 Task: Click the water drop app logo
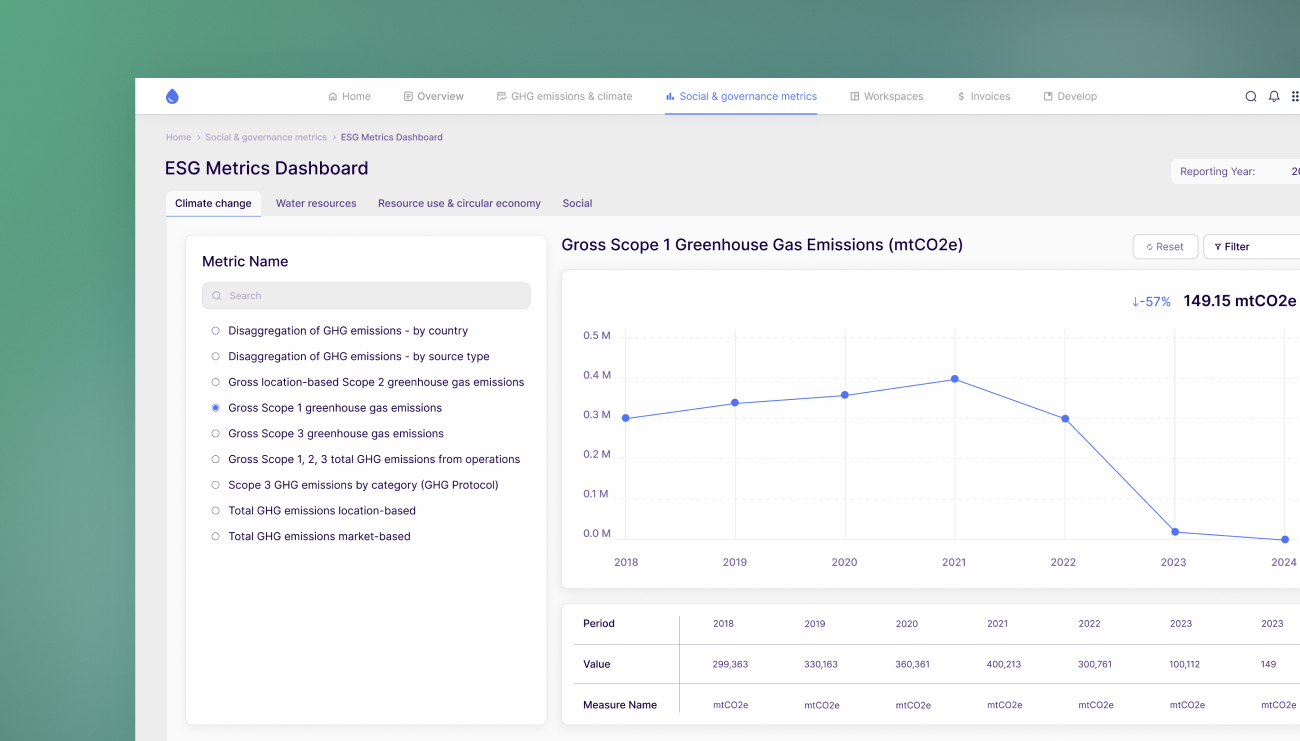point(172,96)
